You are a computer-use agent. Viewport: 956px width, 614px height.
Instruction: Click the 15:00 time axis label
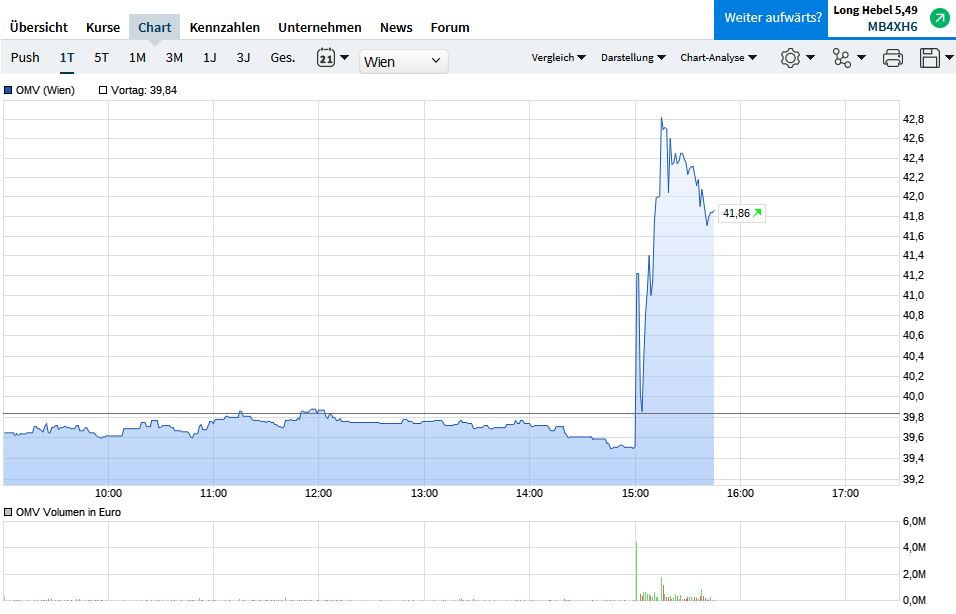[x=635, y=493]
